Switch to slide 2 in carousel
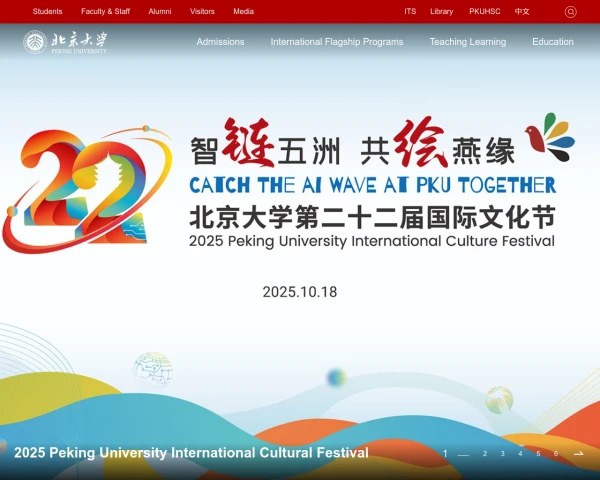This screenshot has height=480, width=600. coord(485,454)
